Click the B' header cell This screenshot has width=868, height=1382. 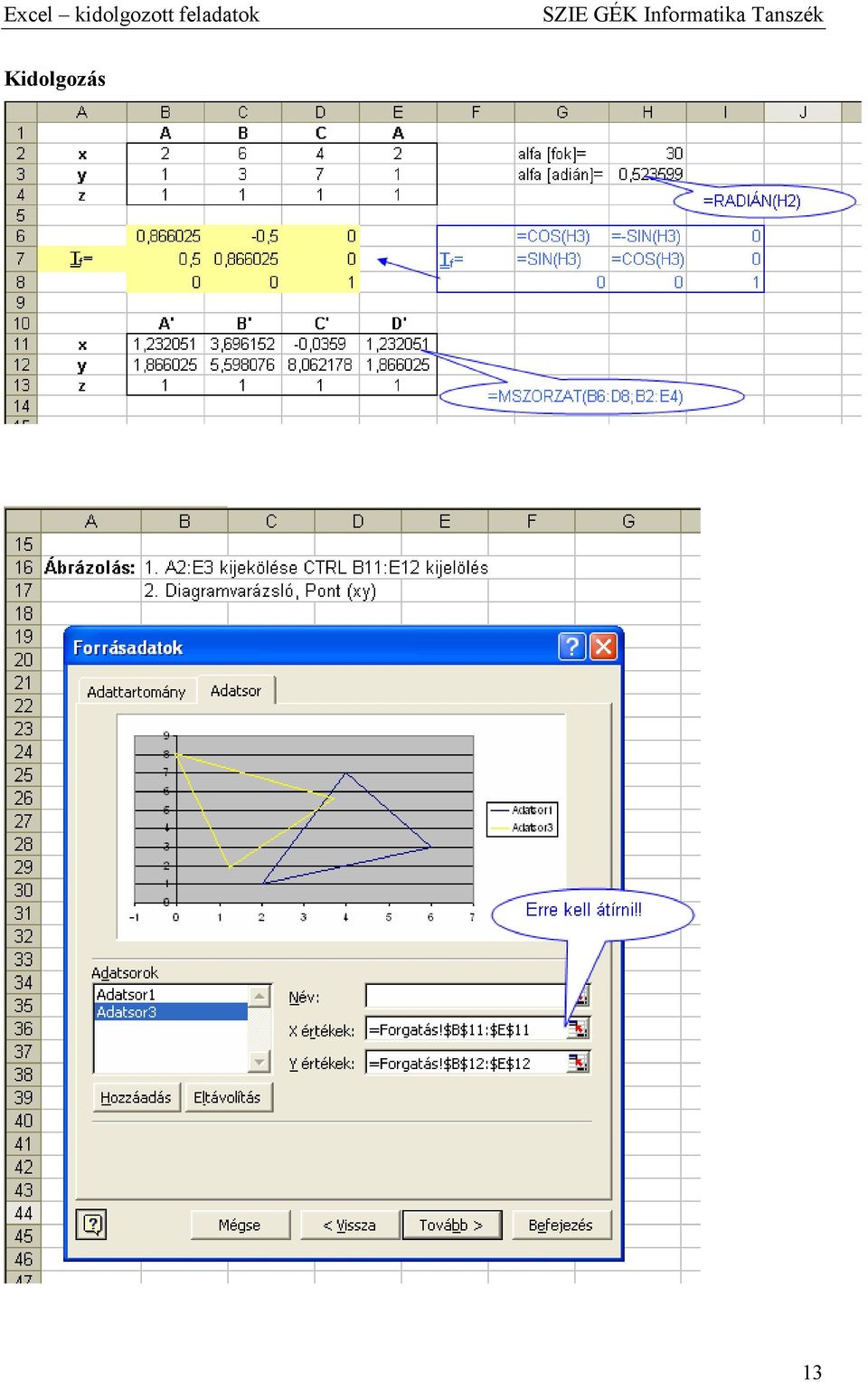pyautogui.click(x=243, y=323)
